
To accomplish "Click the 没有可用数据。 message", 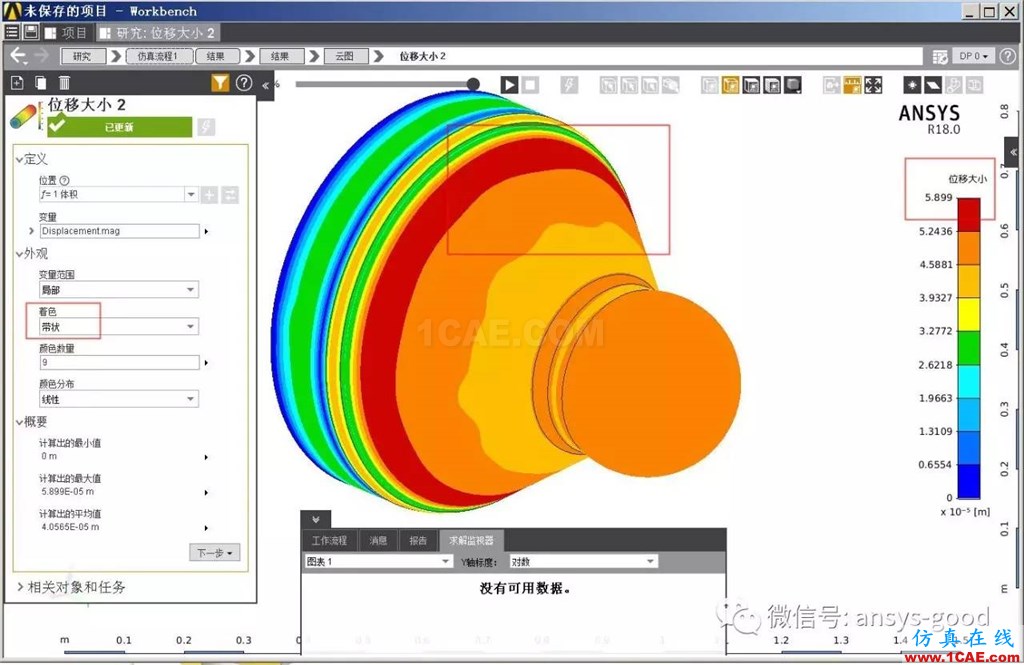I will [x=525, y=589].
